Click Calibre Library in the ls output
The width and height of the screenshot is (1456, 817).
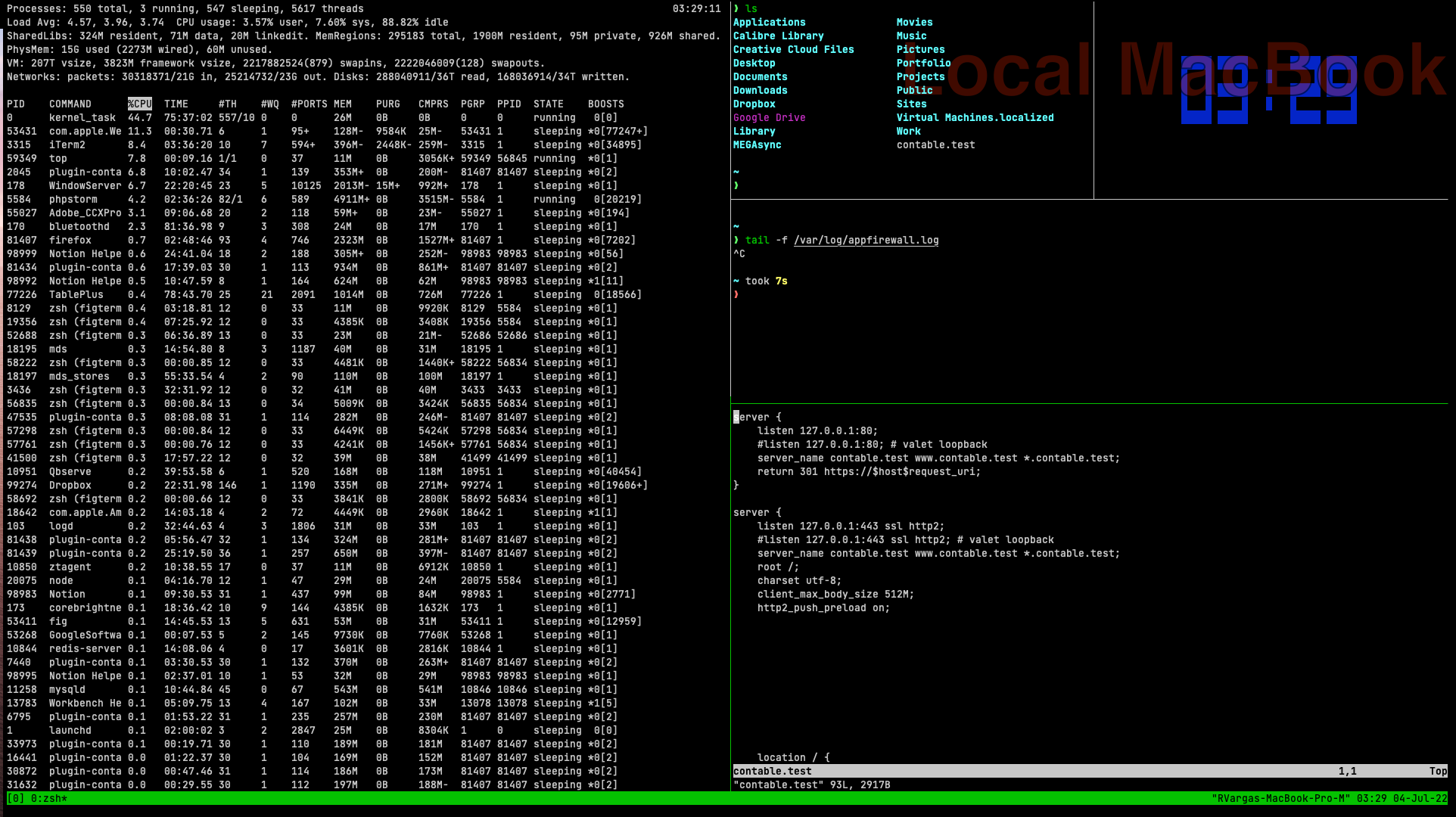pos(779,36)
